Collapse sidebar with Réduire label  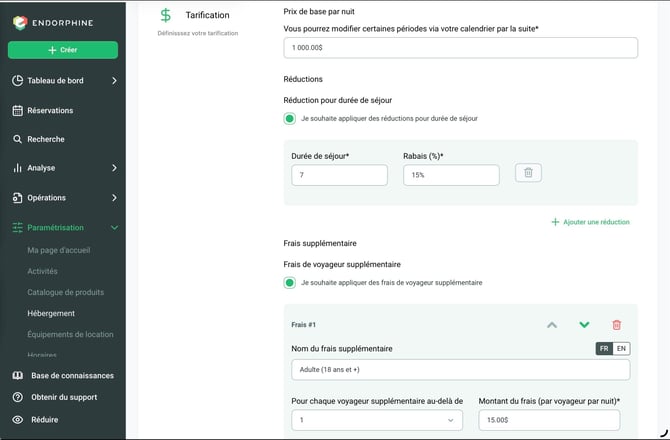pyautogui.click(x=44, y=419)
